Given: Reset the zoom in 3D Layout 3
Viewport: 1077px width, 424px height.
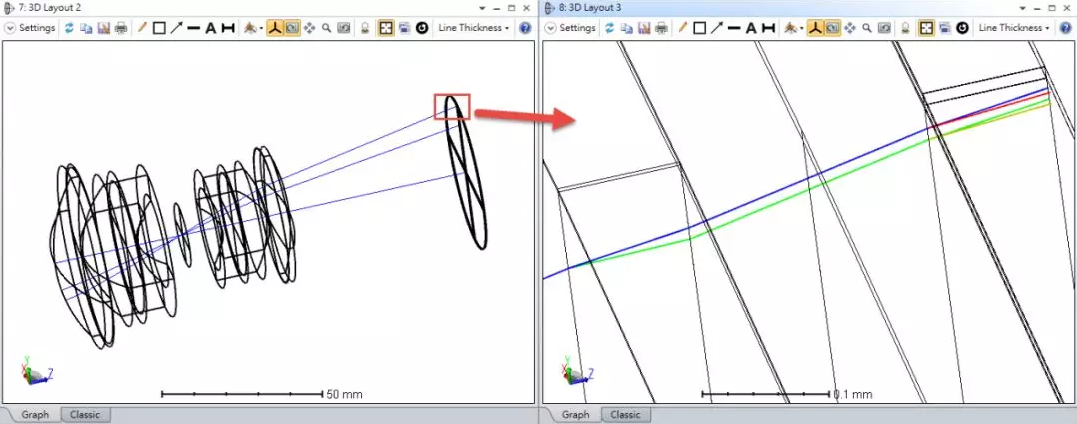Looking at the screenshot, I should click(x=884, y=28).
